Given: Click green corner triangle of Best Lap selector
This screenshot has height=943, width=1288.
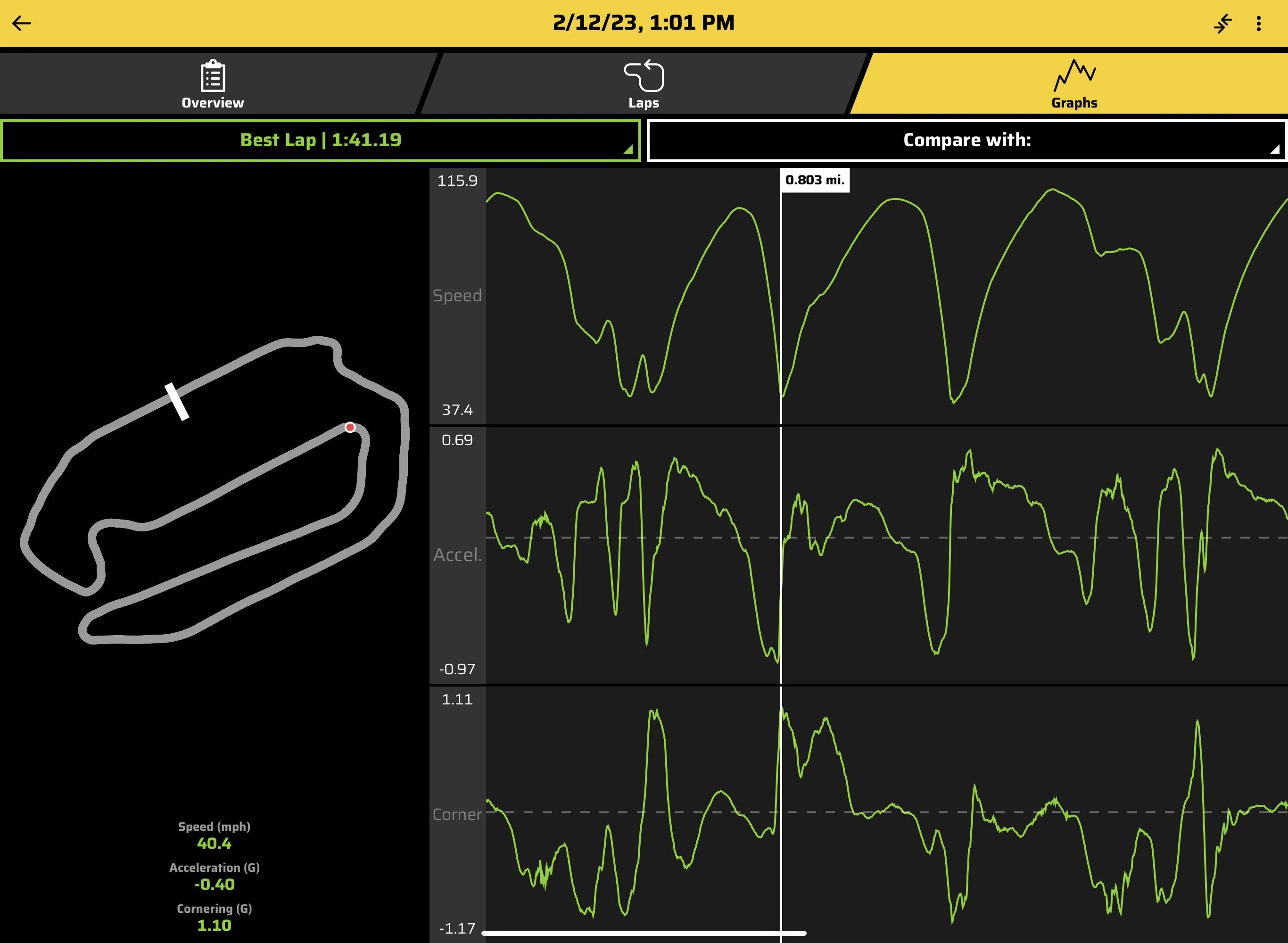Looking at the screenshot, I should click(628, 149).
